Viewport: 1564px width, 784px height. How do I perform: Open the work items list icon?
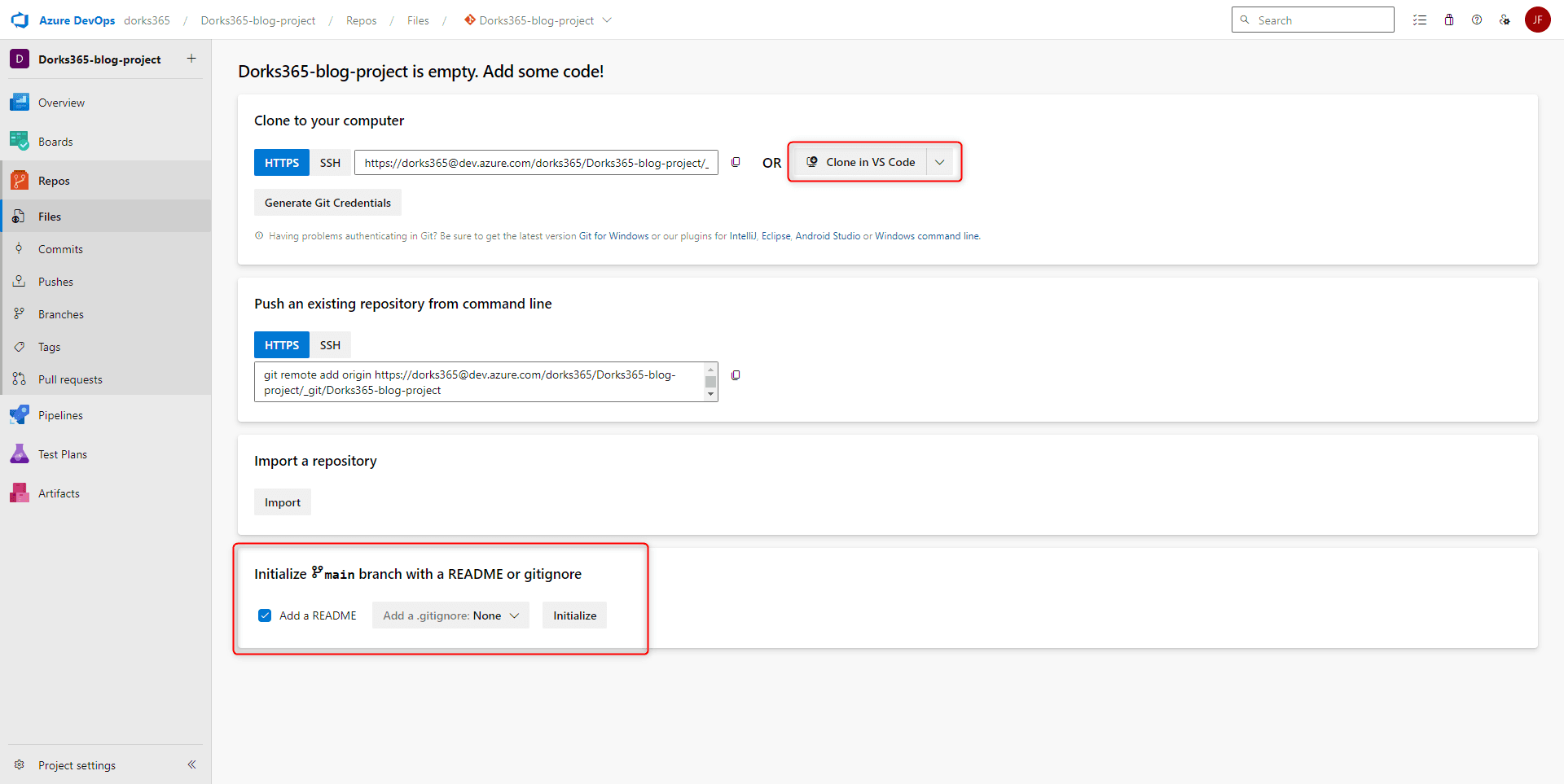pyautogui.click(x=1420, y=20)
